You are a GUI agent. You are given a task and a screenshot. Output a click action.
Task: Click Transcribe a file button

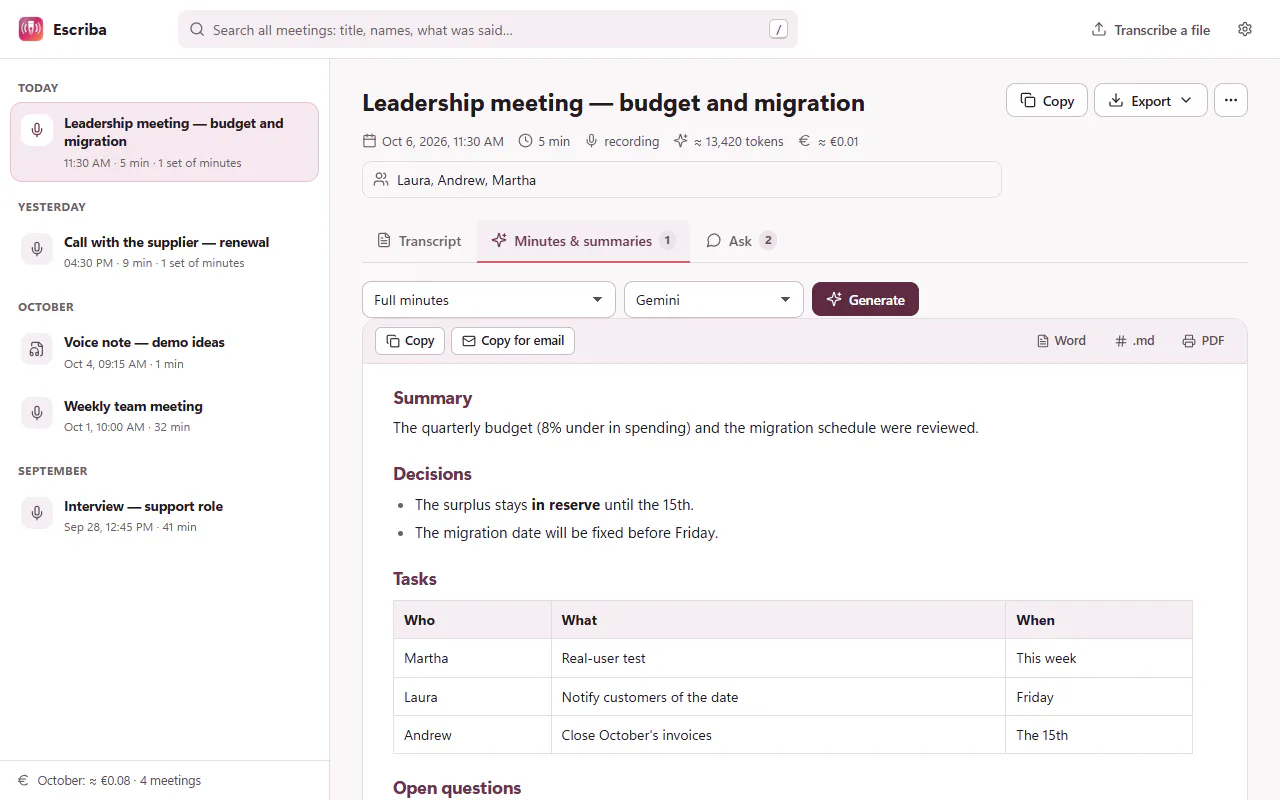1151,30
